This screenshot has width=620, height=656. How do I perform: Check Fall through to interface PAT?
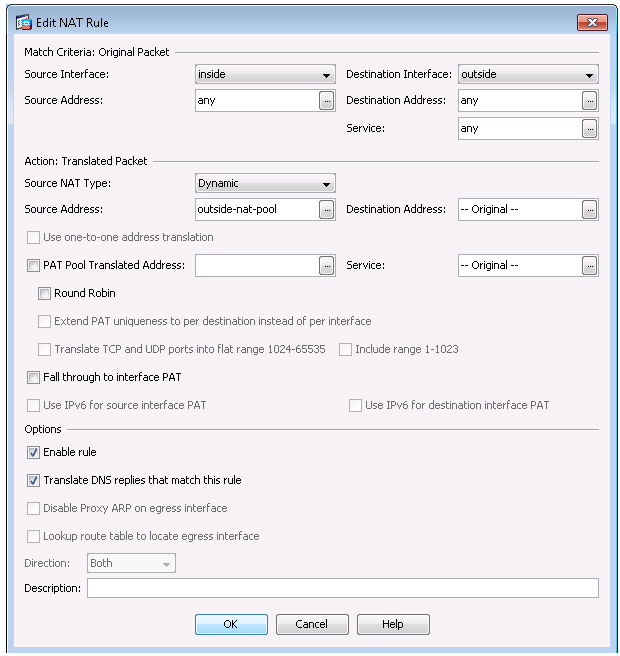pos(33,377)
